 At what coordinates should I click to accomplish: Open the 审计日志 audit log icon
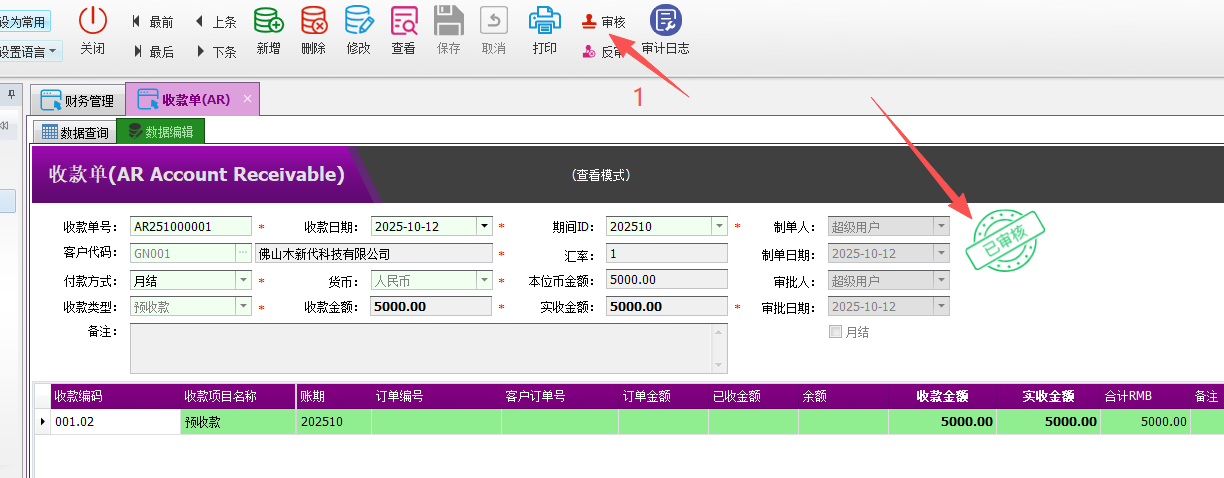click(x=665, y=20)
